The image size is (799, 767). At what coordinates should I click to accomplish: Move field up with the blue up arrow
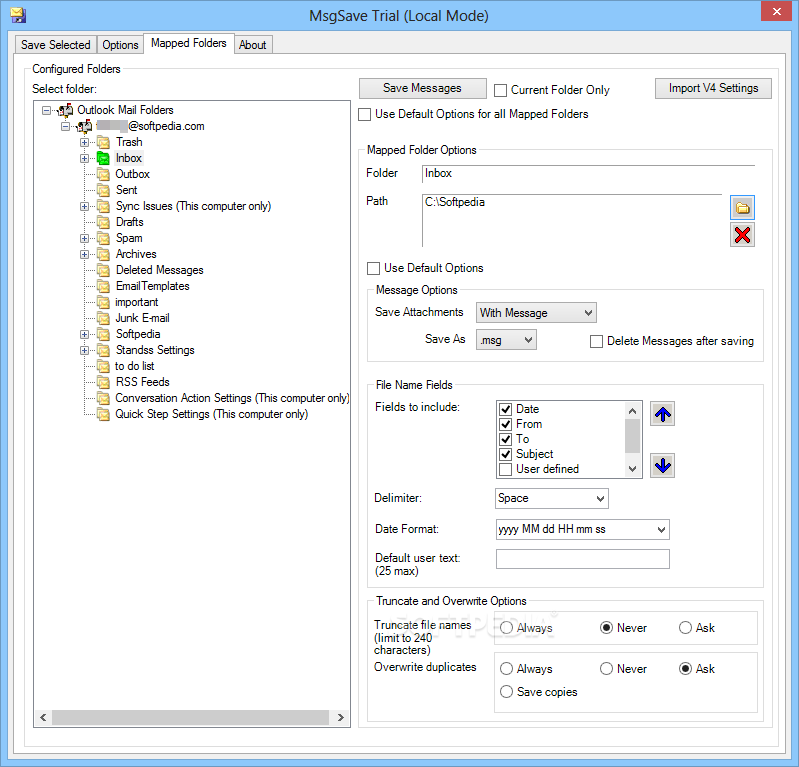click(x=662, y=413)
